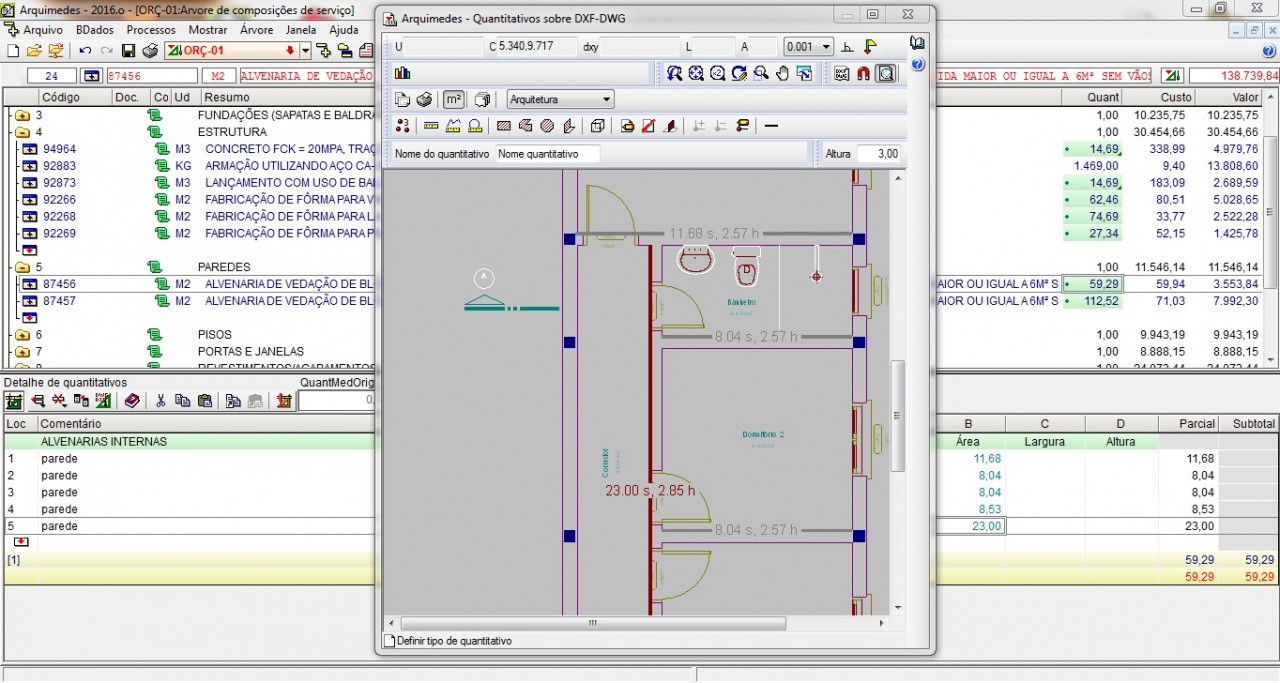
Task: Click the ortho angle icon near 0.001
Action: tap(847, 47)
